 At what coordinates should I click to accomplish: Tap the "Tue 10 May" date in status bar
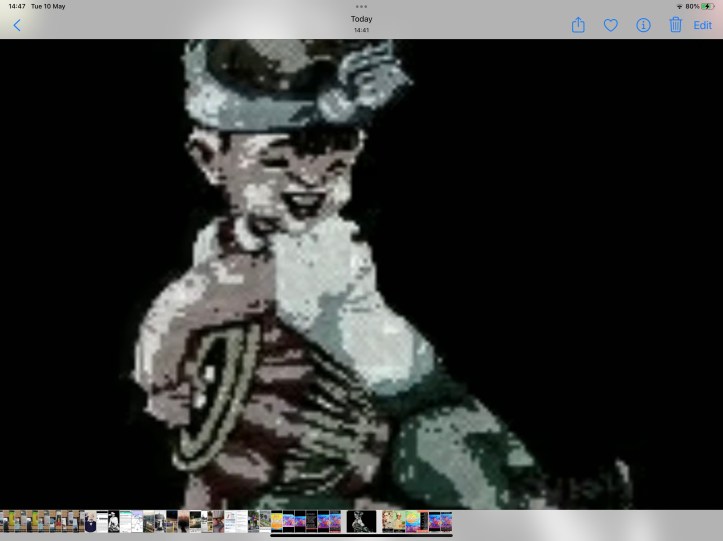click(48, 6)
